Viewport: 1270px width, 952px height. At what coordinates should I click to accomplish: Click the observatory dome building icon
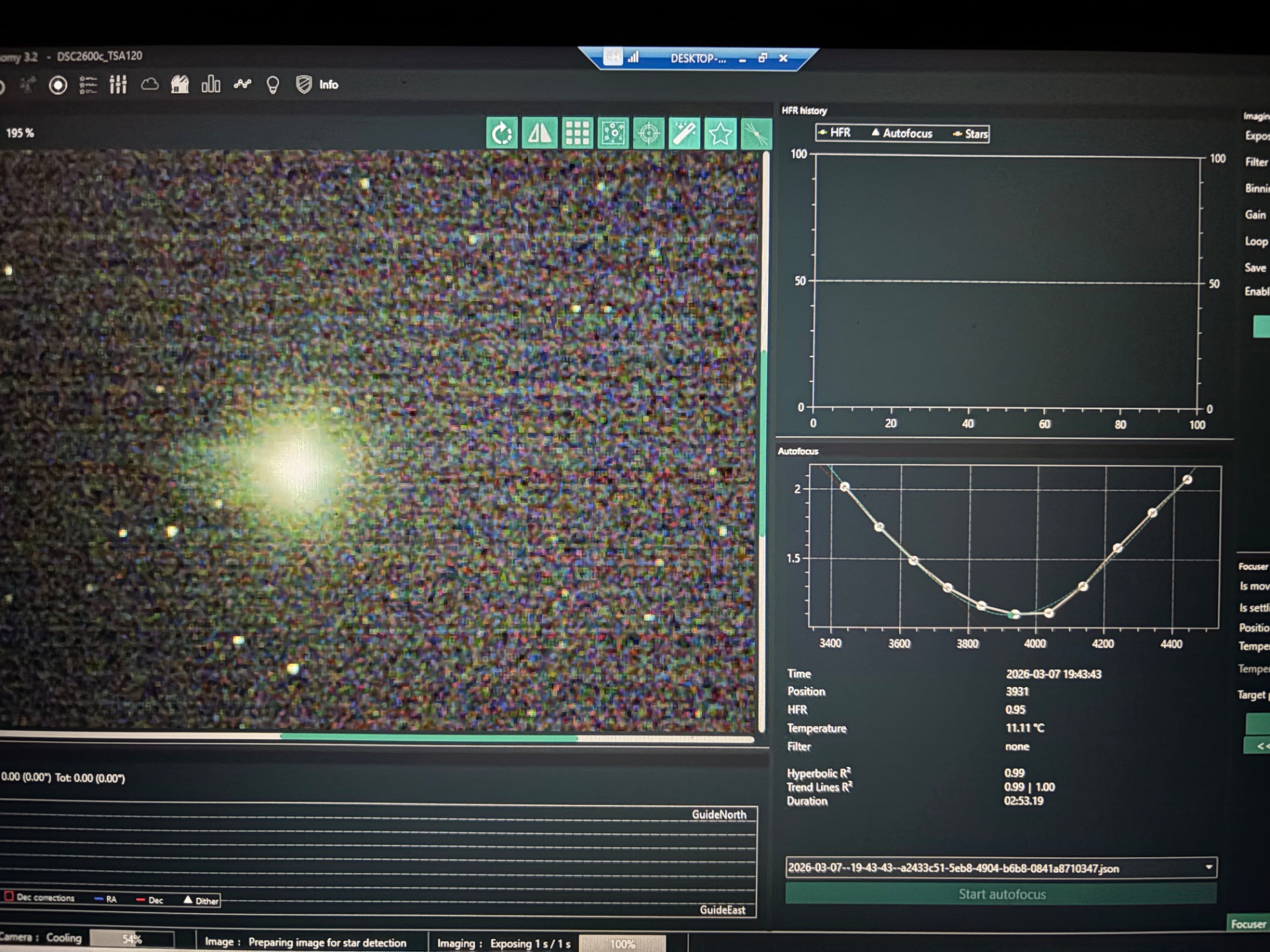[180, 85]
